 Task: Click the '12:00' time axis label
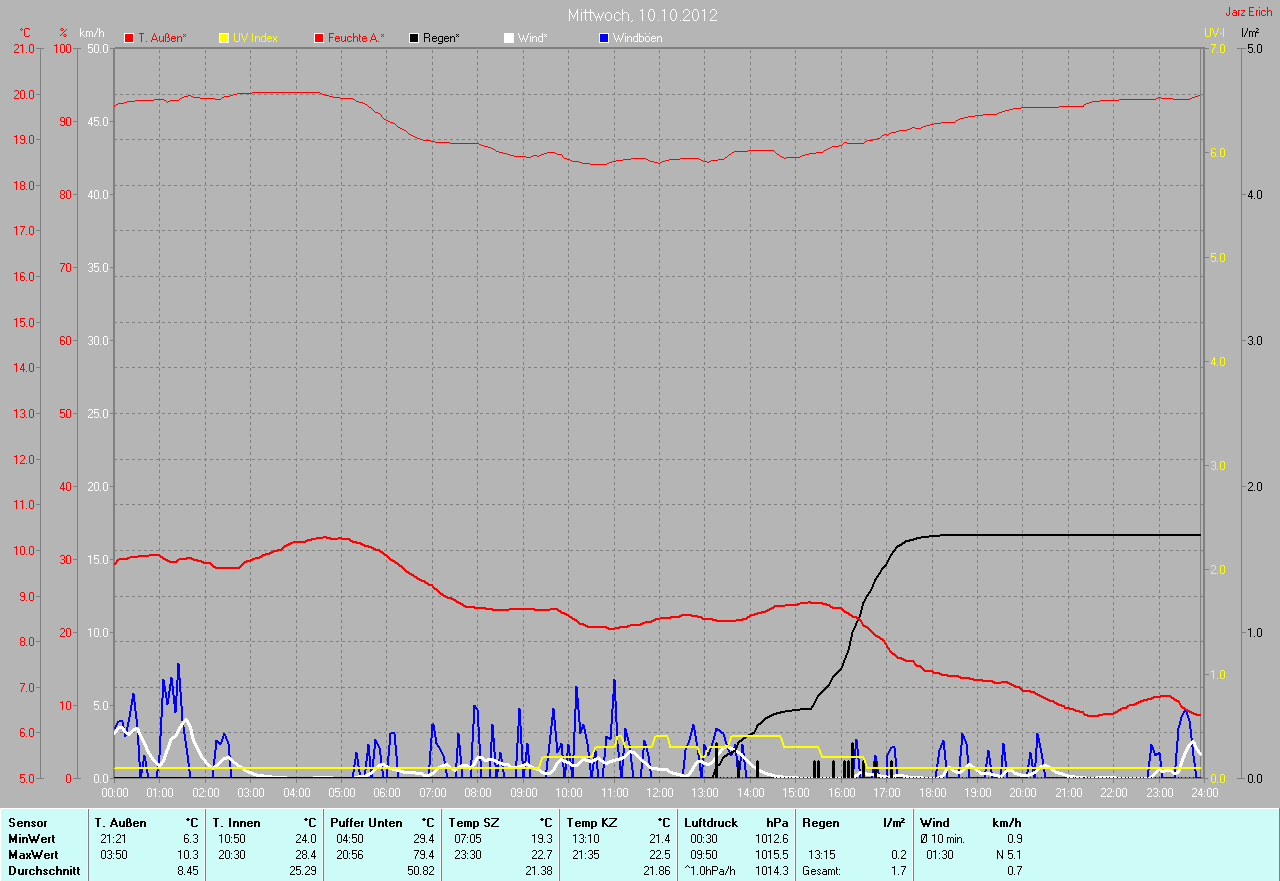pos(659,793)
